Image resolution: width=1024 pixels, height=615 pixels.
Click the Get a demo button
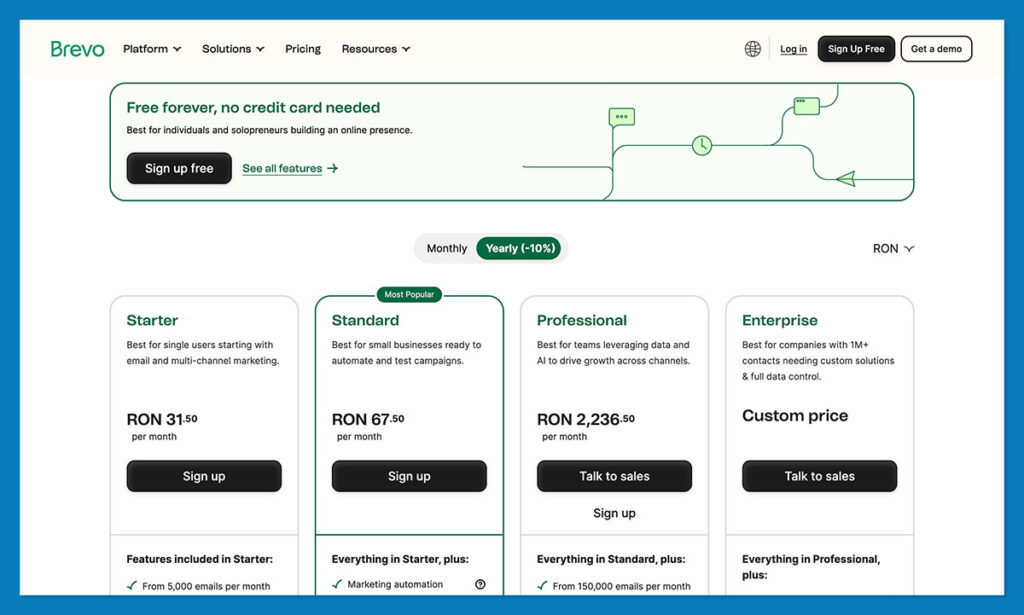pos(936,48)
